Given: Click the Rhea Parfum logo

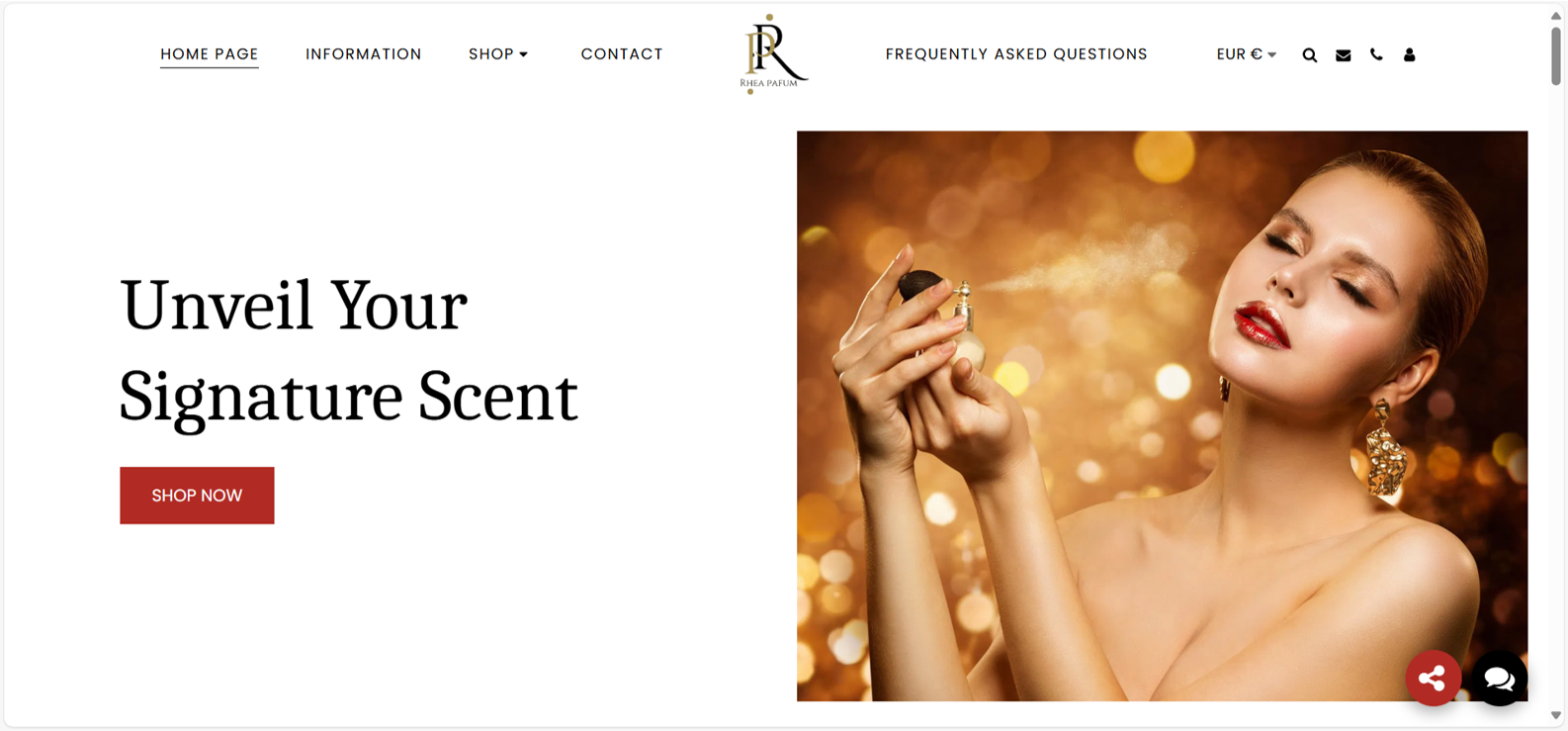Looking at the screenshot, I should [772, 54].
